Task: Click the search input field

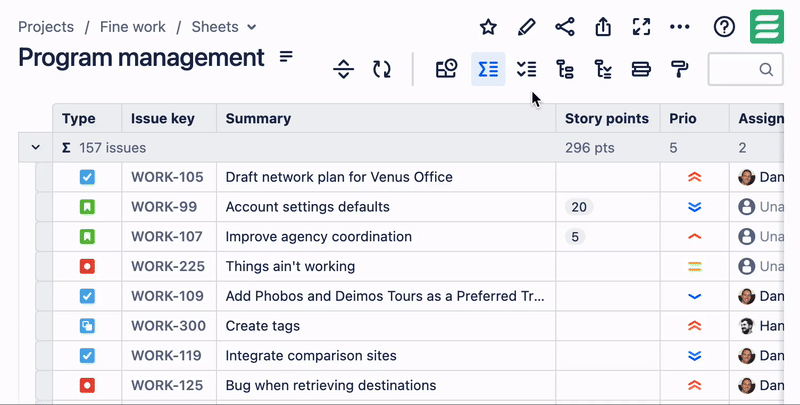Action: 745,69
